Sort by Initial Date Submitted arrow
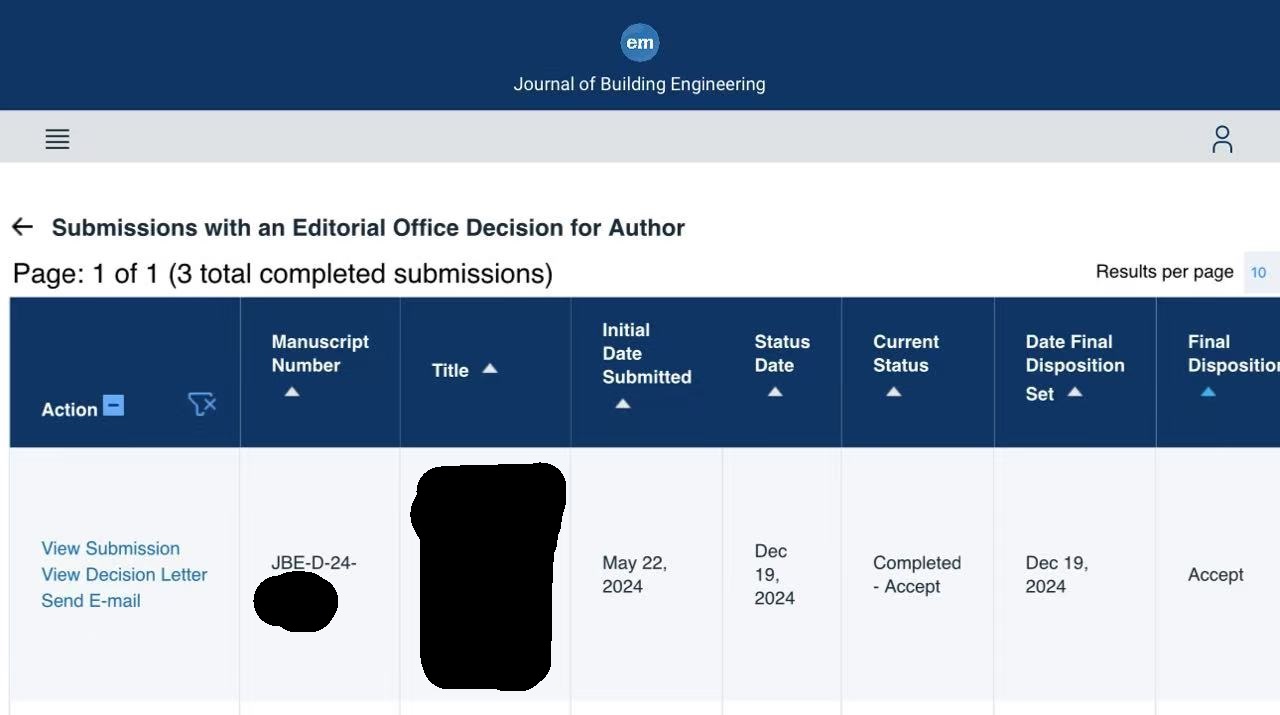This screenshot has width=1280, height=715. pos(622,404)
